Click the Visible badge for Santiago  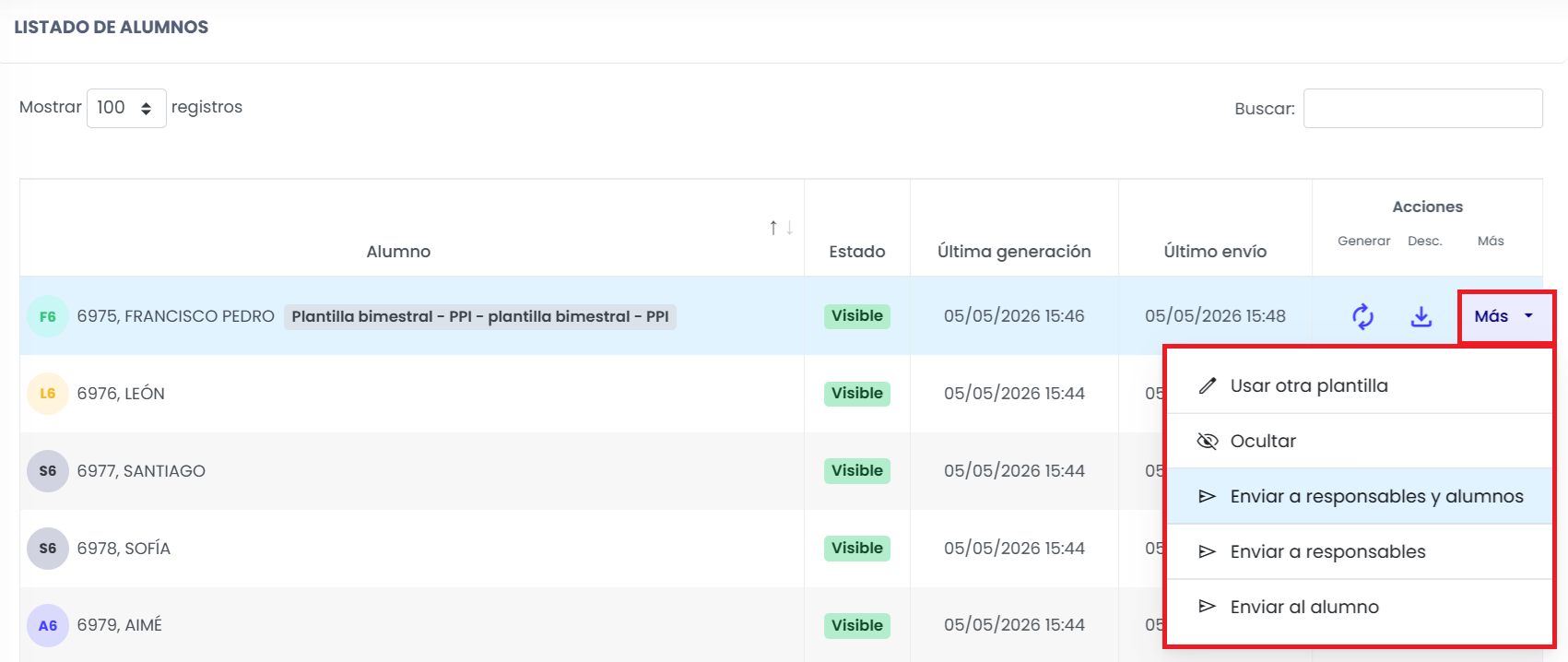point(857,471)
